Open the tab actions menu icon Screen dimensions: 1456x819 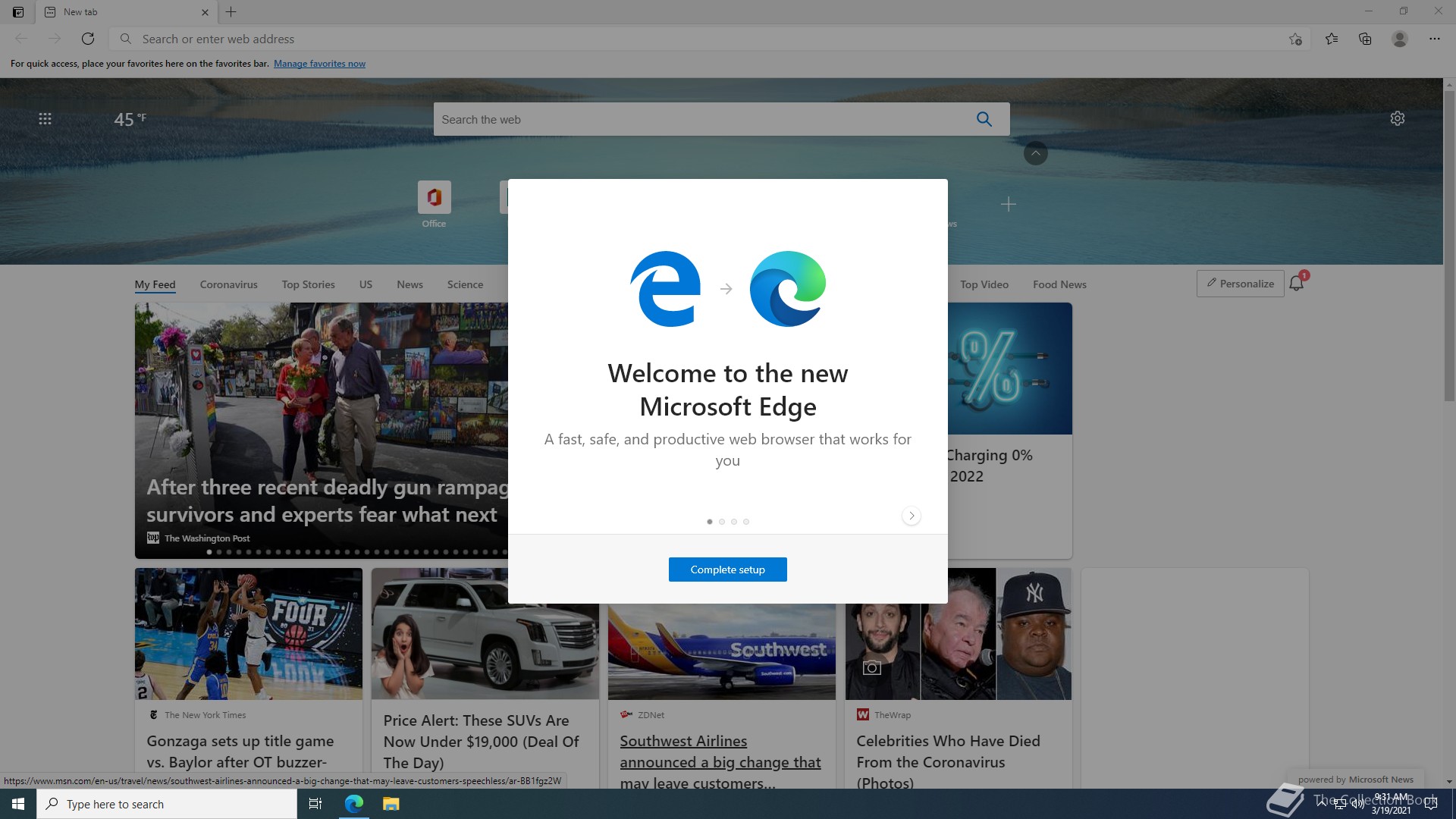coord(18,12)
